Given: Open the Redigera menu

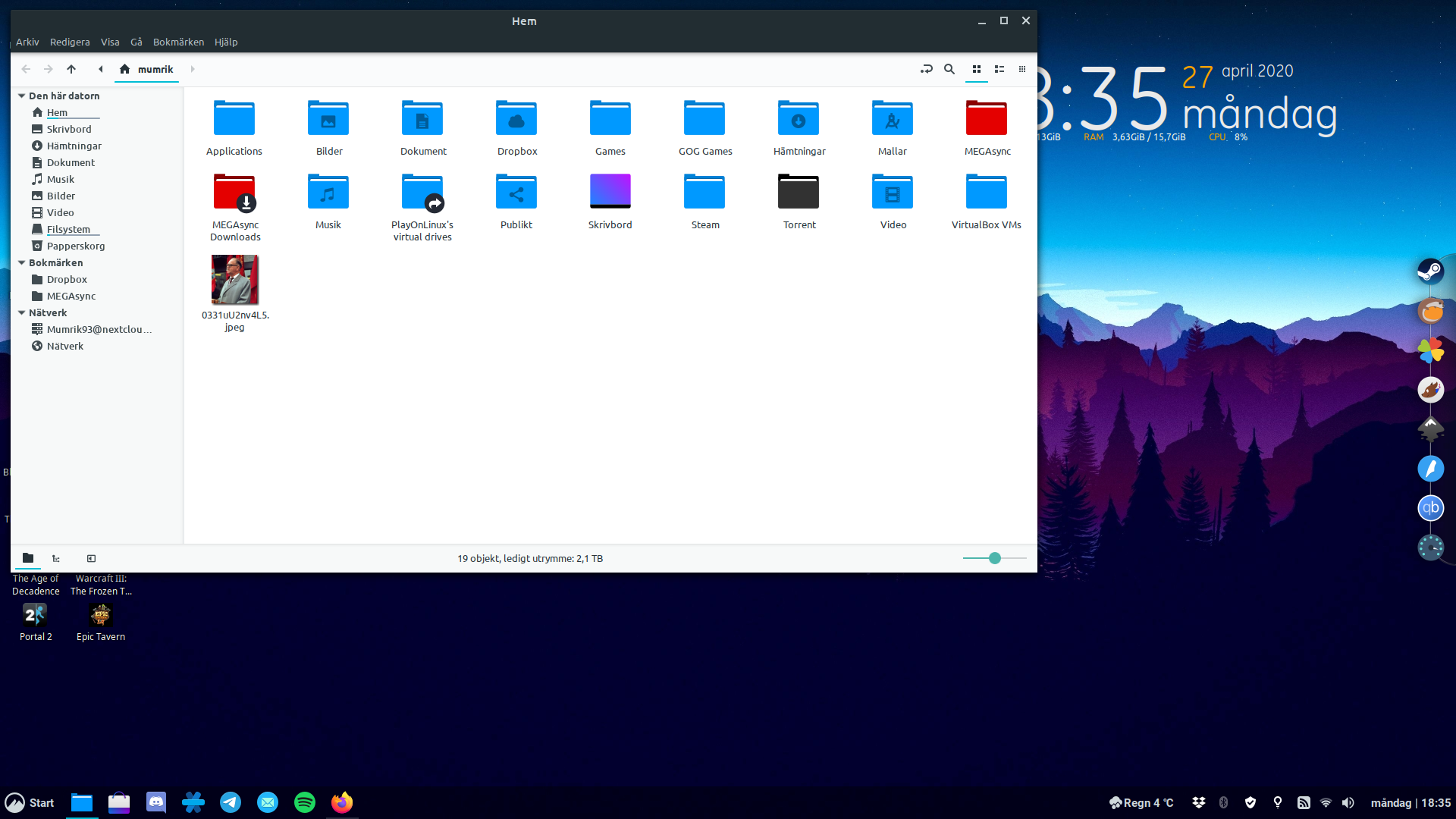Looking at the screenshot, I should pos(70,42).
